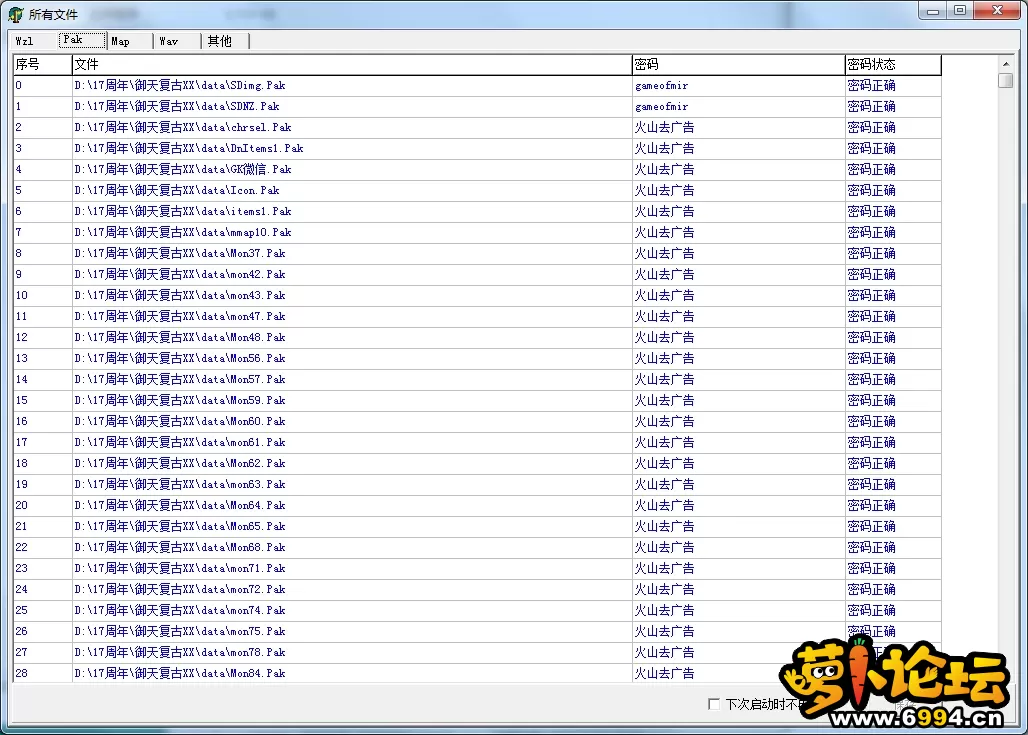
Task: Open the Map tab
Action: click(x=129, y=41)
